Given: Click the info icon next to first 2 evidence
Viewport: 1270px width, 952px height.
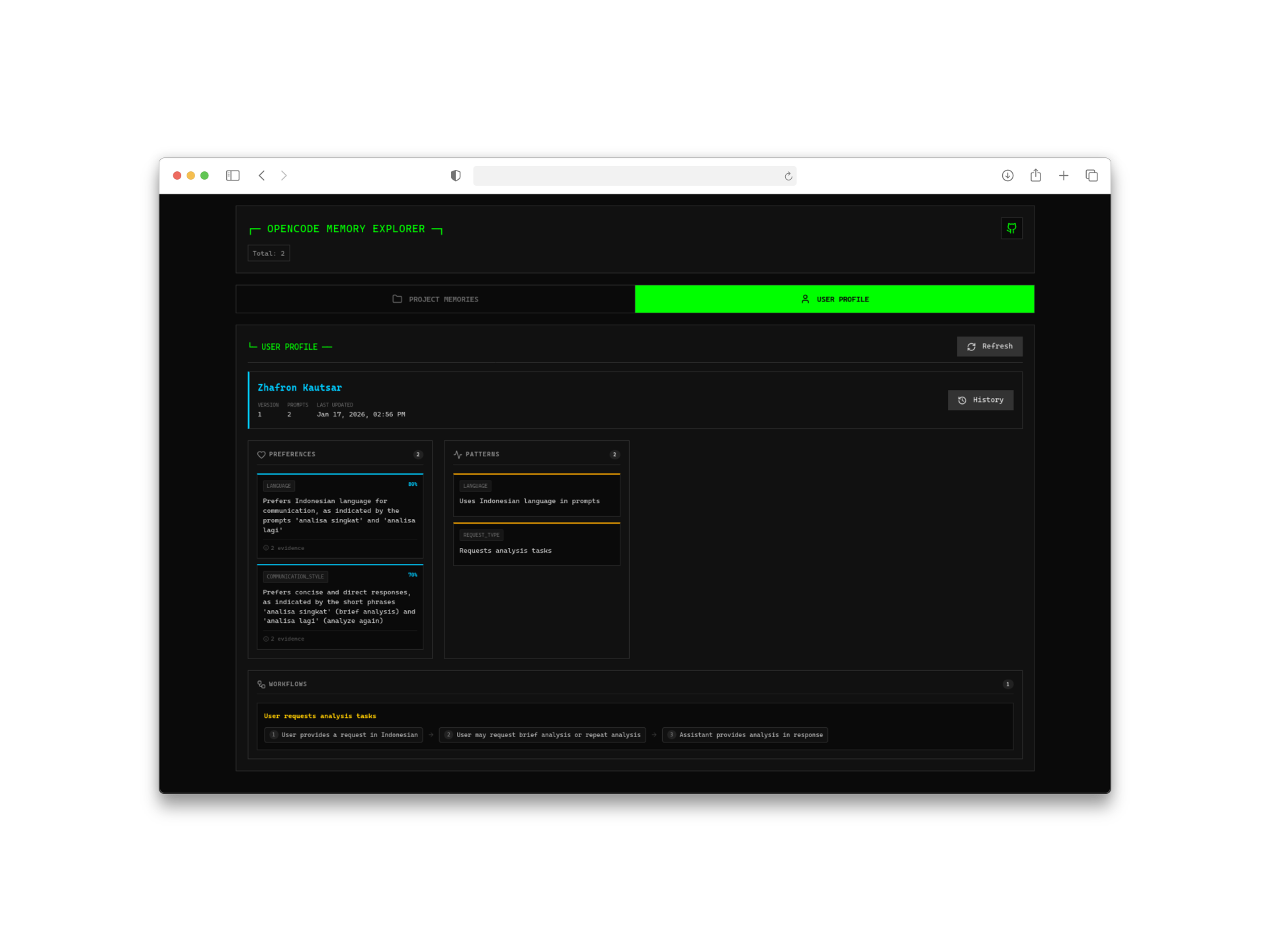Looking at the screenshot, I should point(267,547).
